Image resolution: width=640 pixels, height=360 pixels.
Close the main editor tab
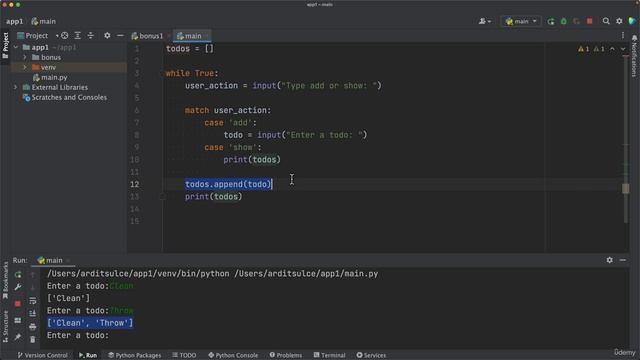[x=207, y=36]
